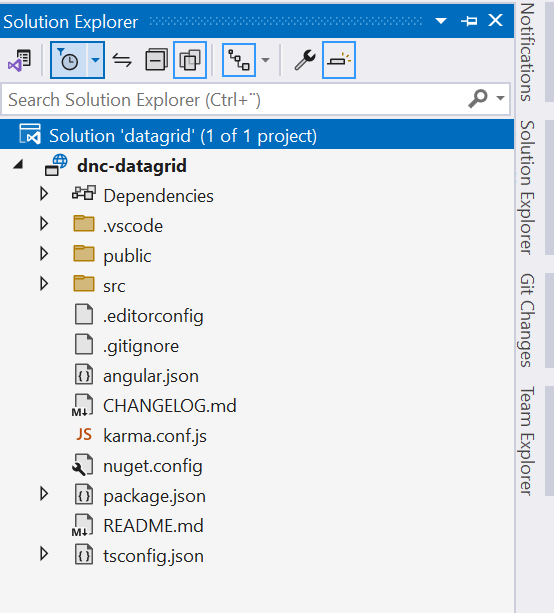Screen dimensions: 554x613
Task: Click the file icon of .editorconfig
Action: tap(84, 314)
